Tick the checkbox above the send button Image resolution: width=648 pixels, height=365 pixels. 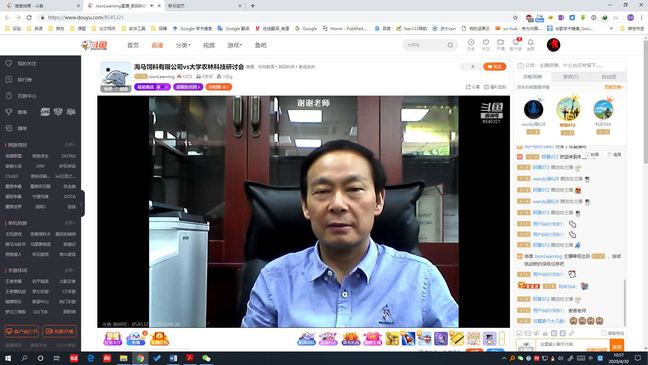pyautogui.click(x=604, y=333)
